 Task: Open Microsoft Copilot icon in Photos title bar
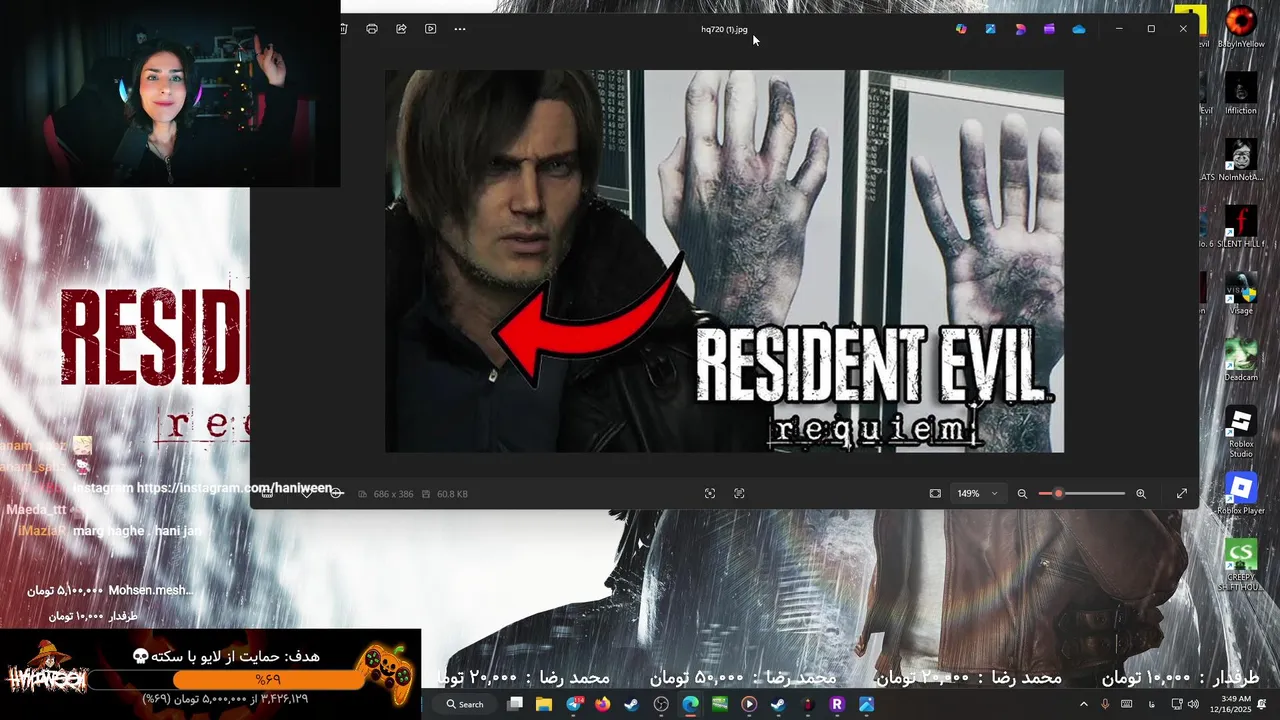(x=961, y=29)
